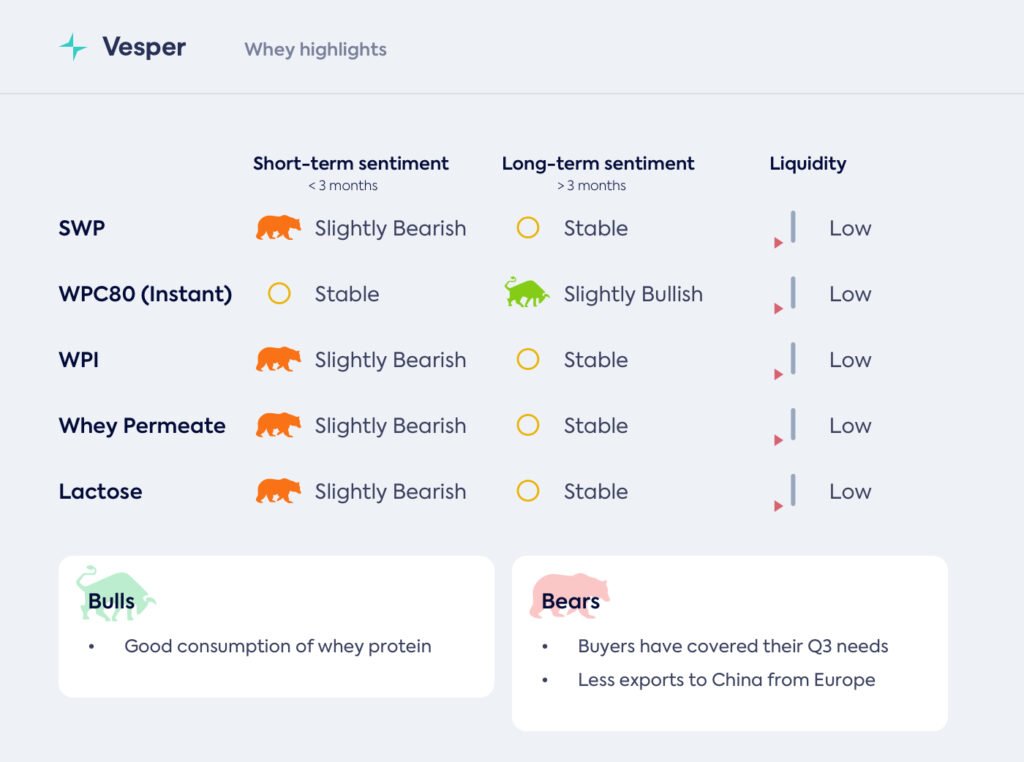Viewport: 1024px width, 762px height.
Task: Click the Liquidity column header
Action: (x=807, y=164)
